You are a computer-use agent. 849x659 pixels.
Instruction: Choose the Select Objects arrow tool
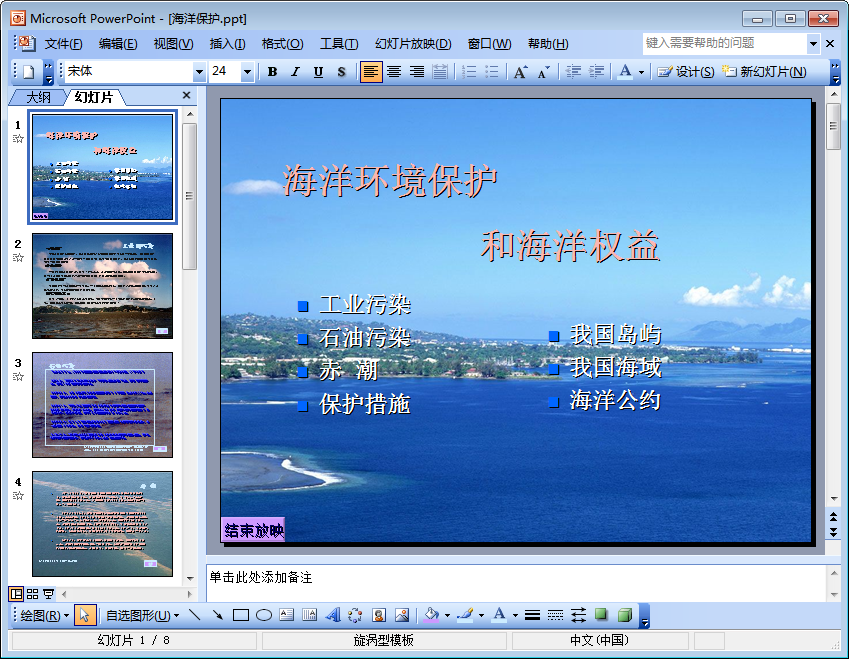(85, 615)
